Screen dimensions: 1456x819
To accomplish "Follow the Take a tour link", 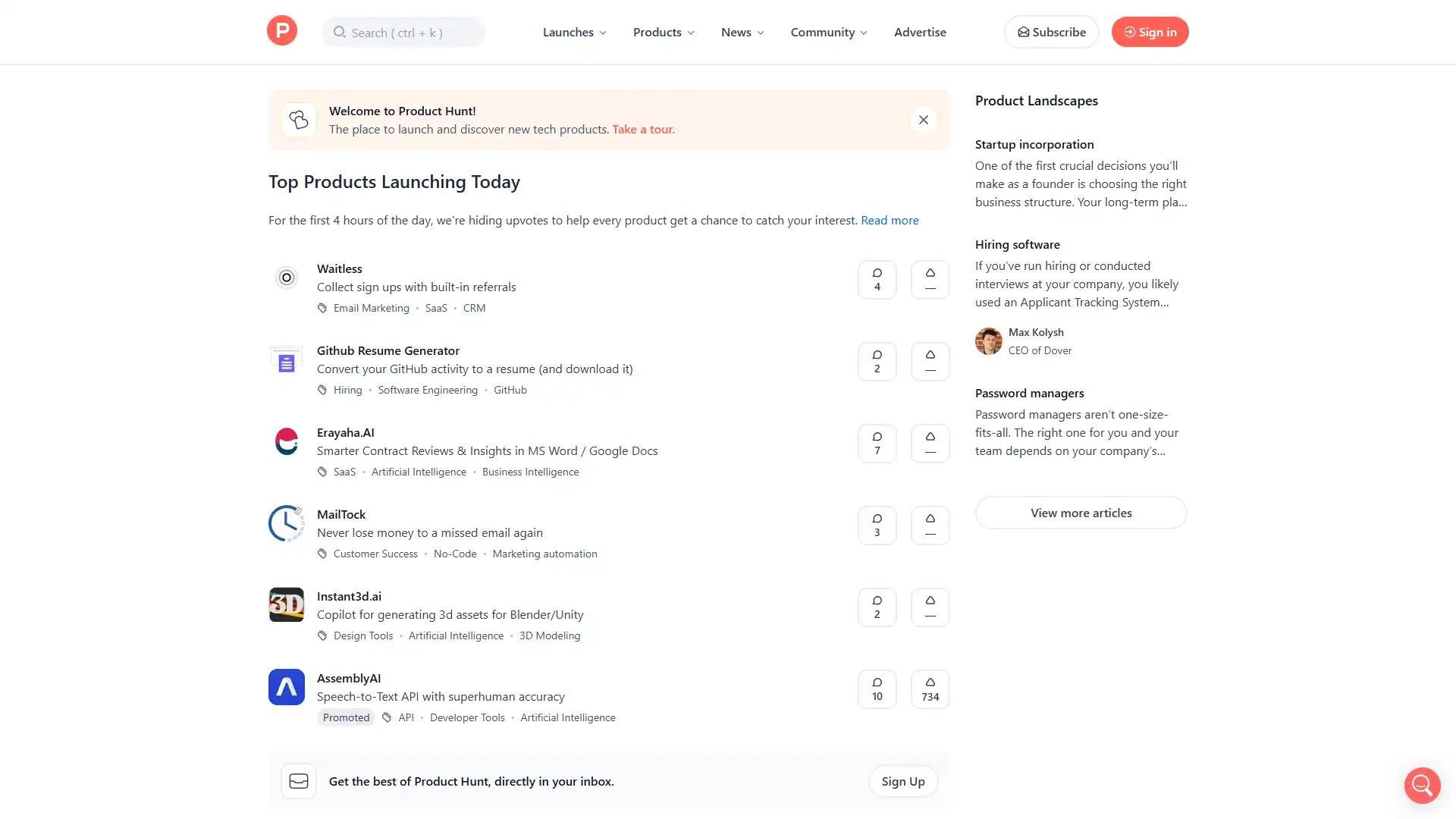I will 643,129.
